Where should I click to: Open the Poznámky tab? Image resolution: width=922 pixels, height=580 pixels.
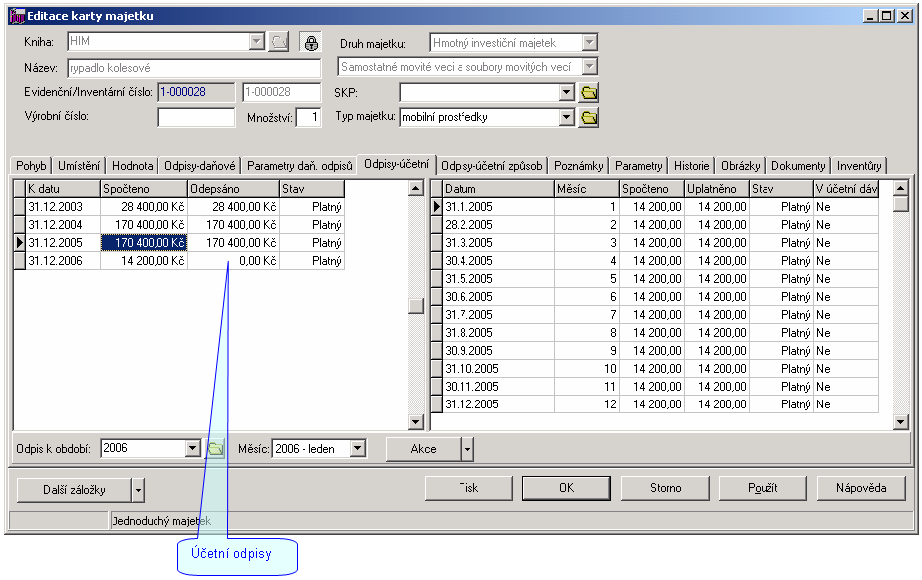tap(577, 165)
